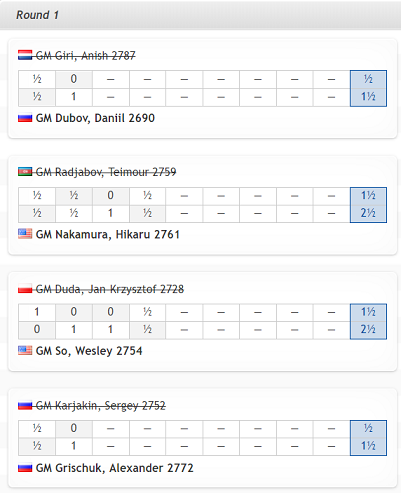This screenshot has height=493, width=401.
Task: Click the Polish flag beside Duda
Action: [x=25, y=289]
